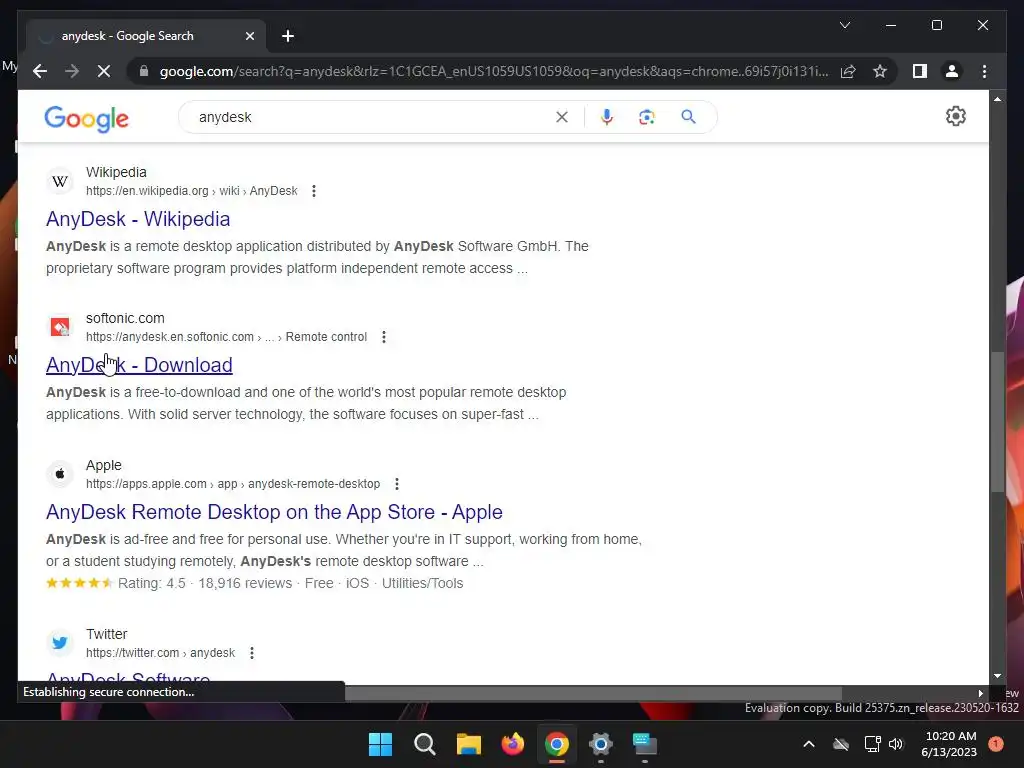Search by voice microphone icon
The height and width of the screenshot is (768, 1024).
coord(607,118)
